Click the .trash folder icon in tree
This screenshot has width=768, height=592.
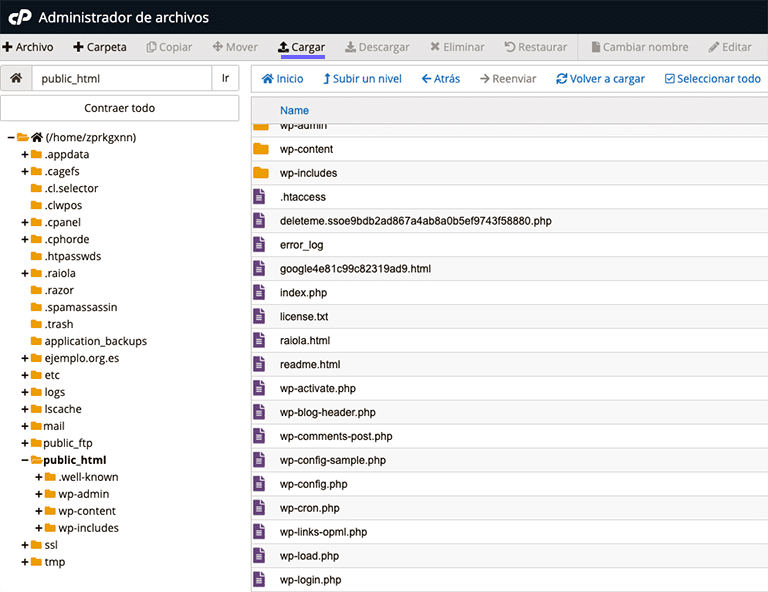coord(36,324)
